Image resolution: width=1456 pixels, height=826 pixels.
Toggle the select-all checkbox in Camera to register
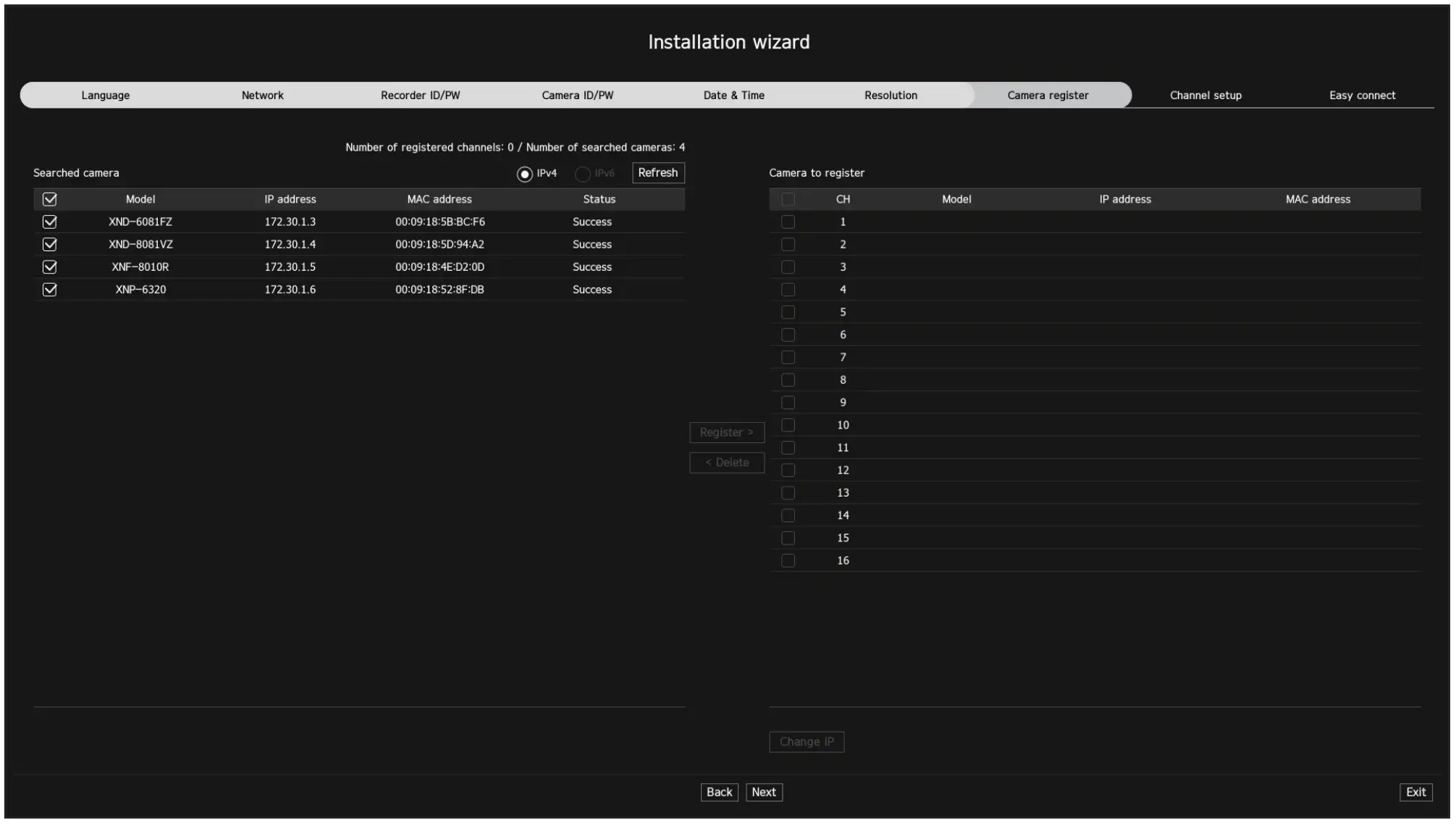788,199
